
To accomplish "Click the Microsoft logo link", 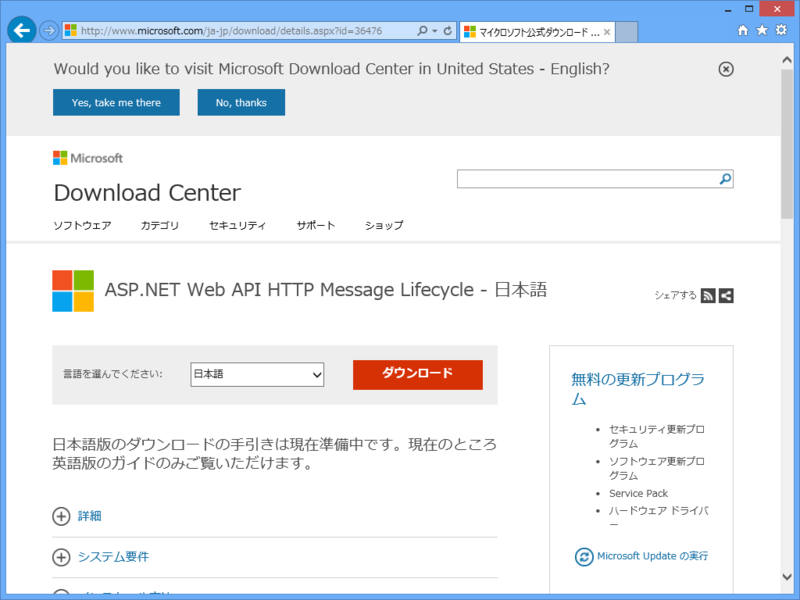I will tap(88, 158).
